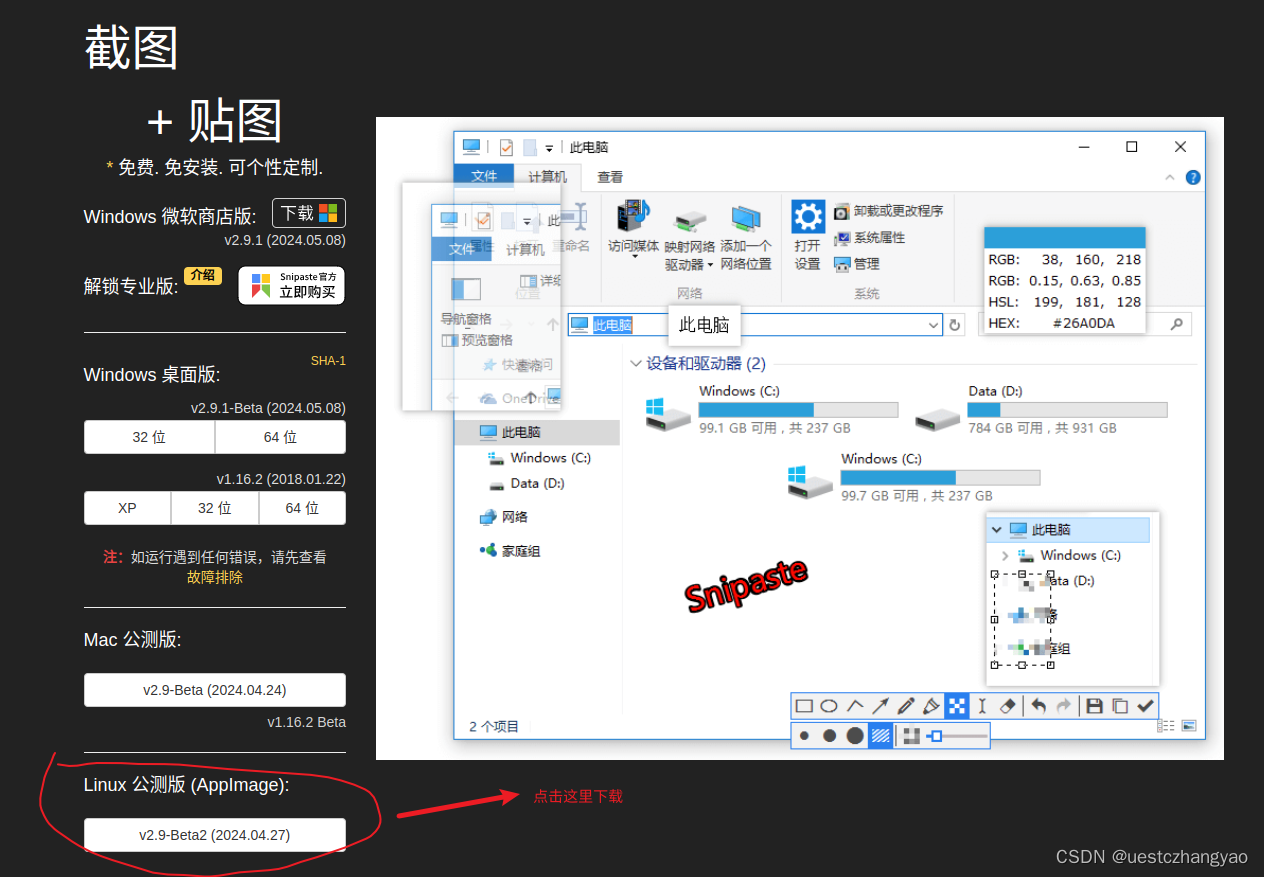Click the address bar showing 此电脑
This screenshot has height=877, width=1264.
click(755, 325)
